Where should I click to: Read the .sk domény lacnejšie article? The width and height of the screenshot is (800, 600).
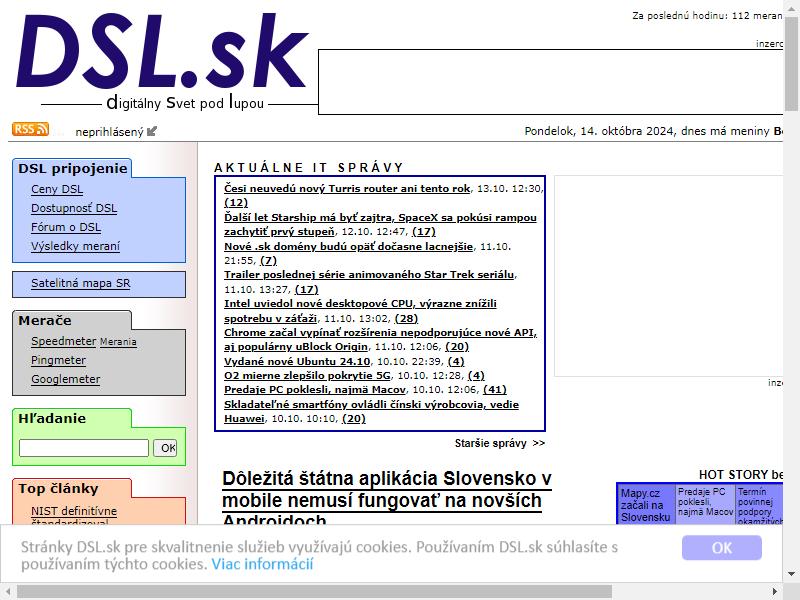[348, 246]
